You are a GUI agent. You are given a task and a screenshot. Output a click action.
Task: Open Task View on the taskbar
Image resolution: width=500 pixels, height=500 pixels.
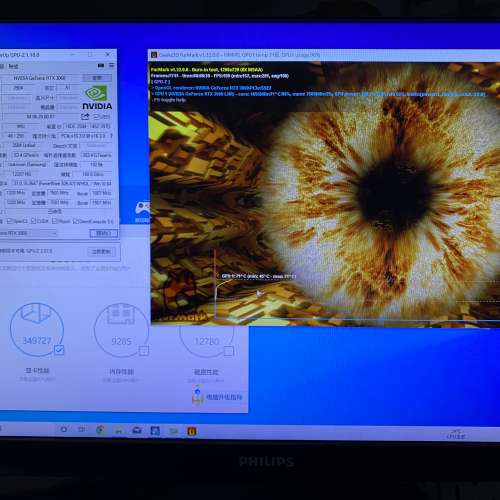tap(82, 429)
